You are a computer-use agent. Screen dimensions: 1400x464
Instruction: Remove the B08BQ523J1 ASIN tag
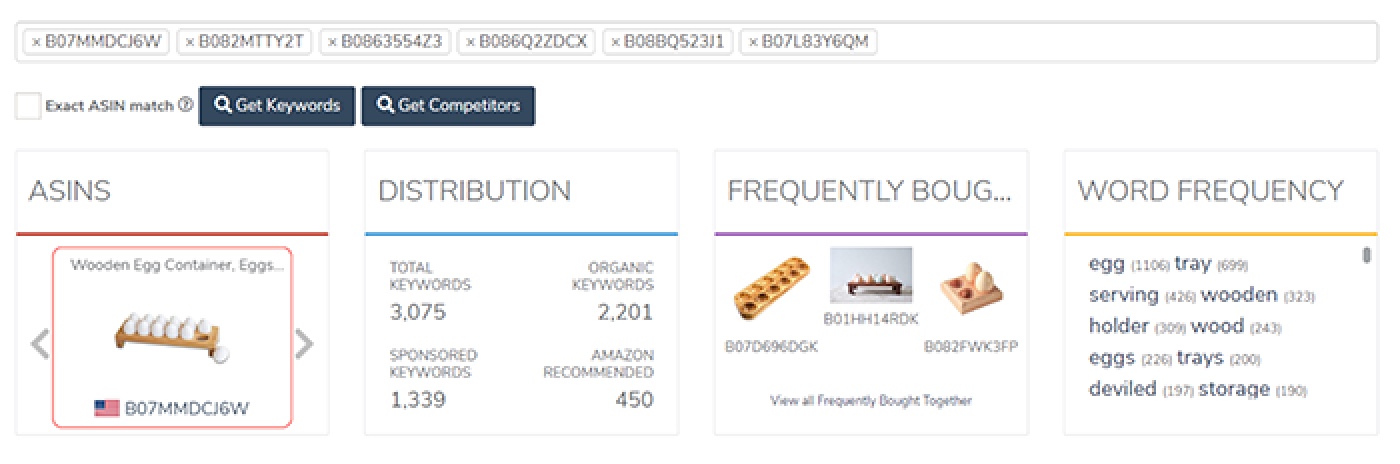pyautogui.click(x=616, y=42)
